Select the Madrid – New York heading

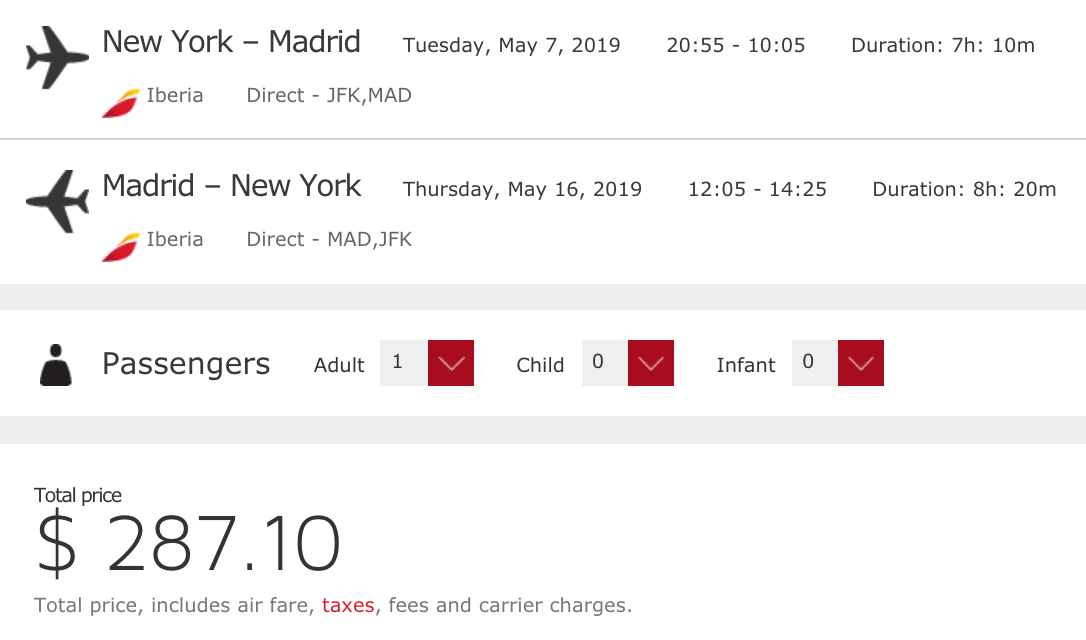(x=231, y=186)
